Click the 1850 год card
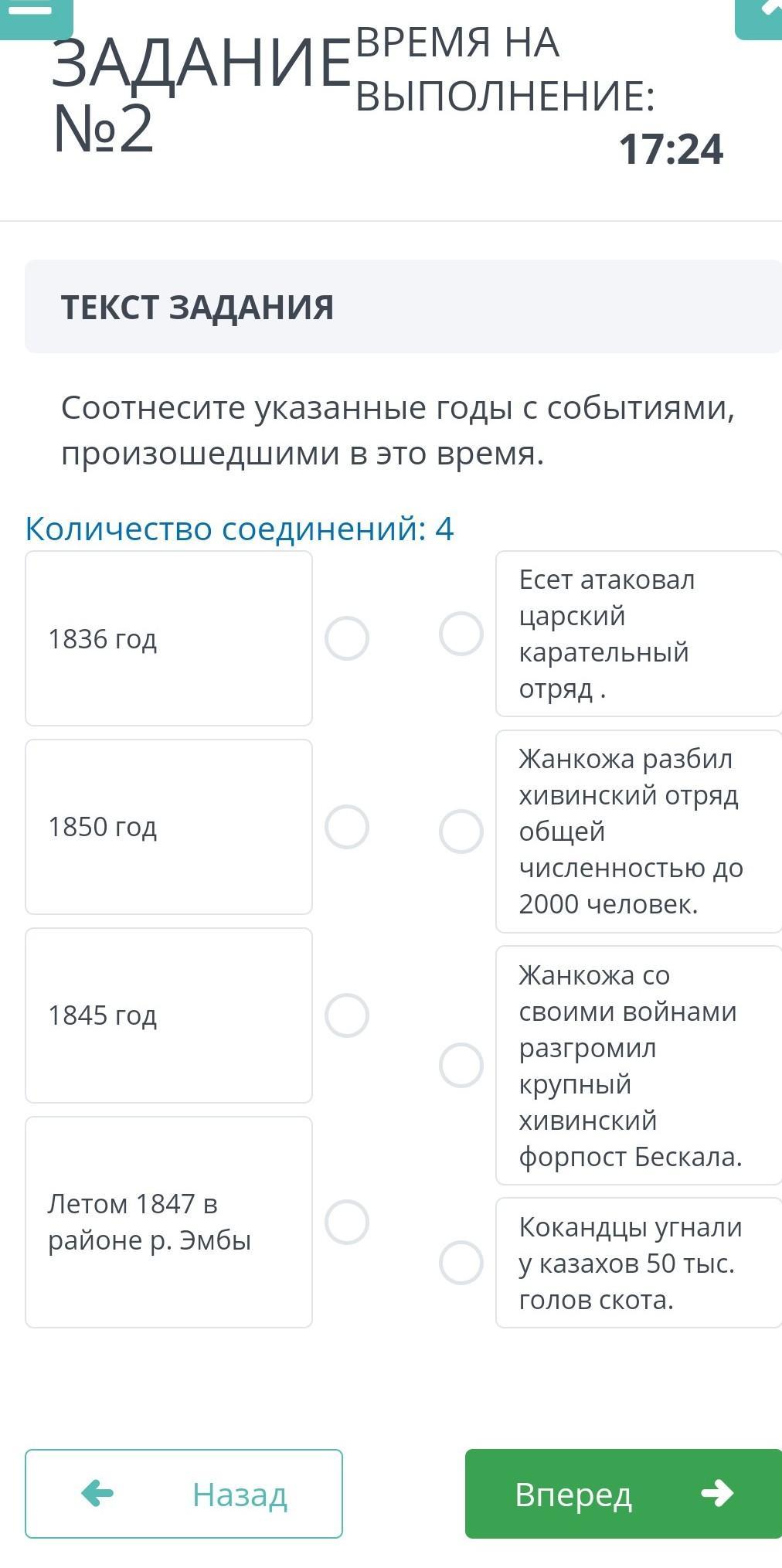 click(x=168, y=827)
